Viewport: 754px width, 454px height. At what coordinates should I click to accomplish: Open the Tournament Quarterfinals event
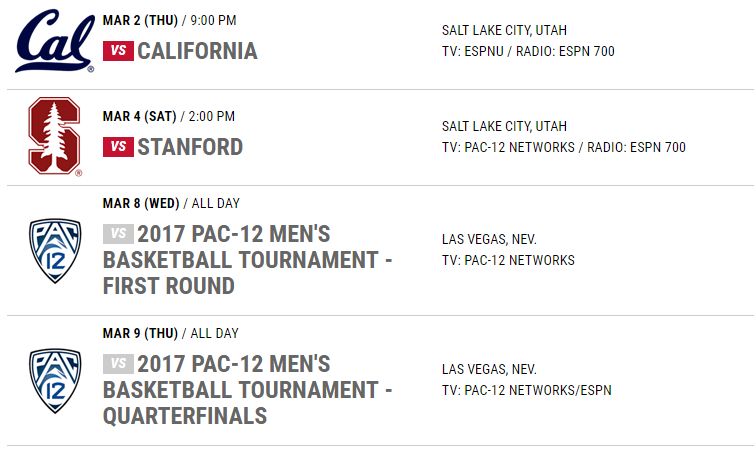click(x=248, y=390)
